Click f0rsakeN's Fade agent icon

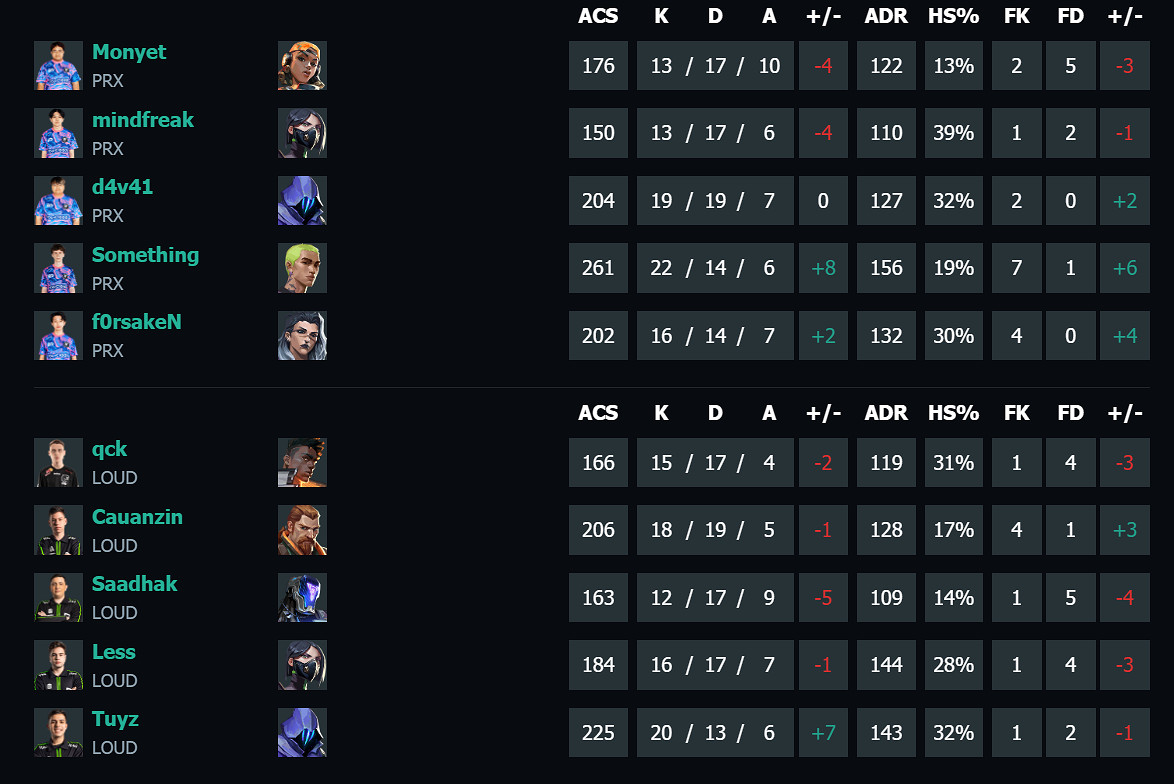(302, 336)
